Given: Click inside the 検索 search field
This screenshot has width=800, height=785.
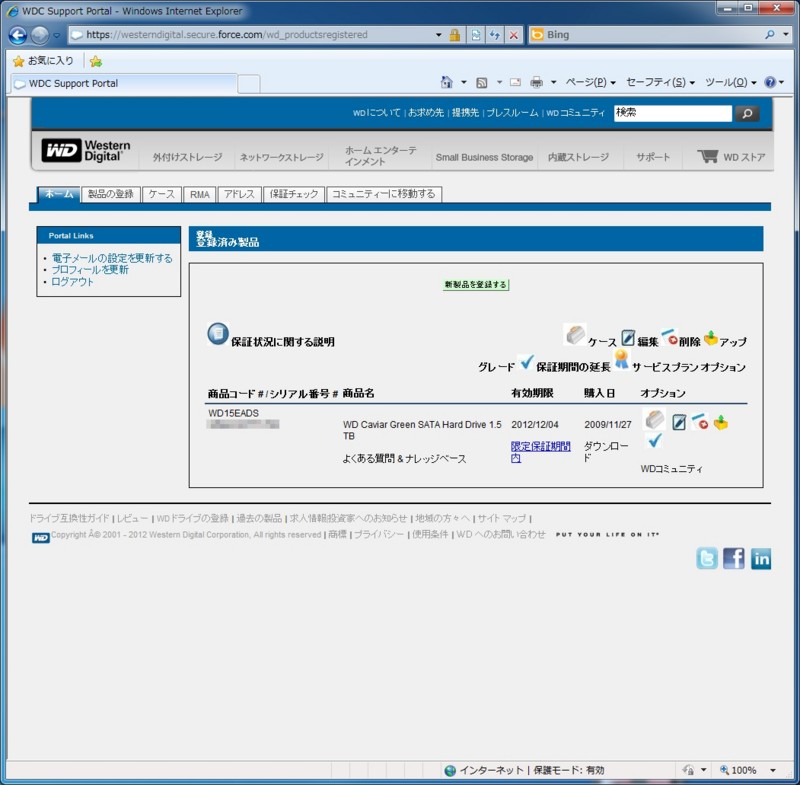Looking at the screenshot, I should point(672,113).
